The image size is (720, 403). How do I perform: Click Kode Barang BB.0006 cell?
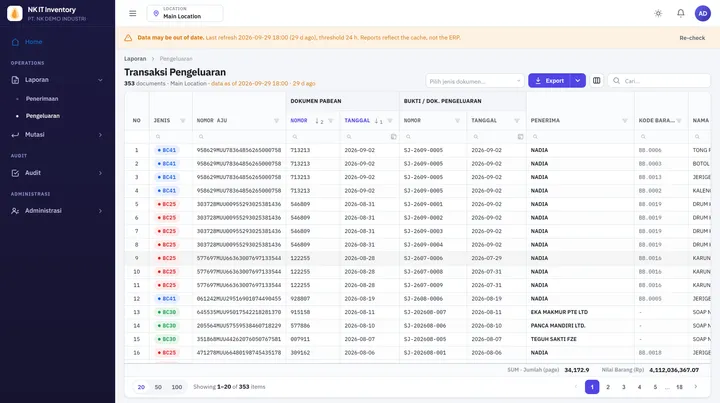[x=650, y=150]
